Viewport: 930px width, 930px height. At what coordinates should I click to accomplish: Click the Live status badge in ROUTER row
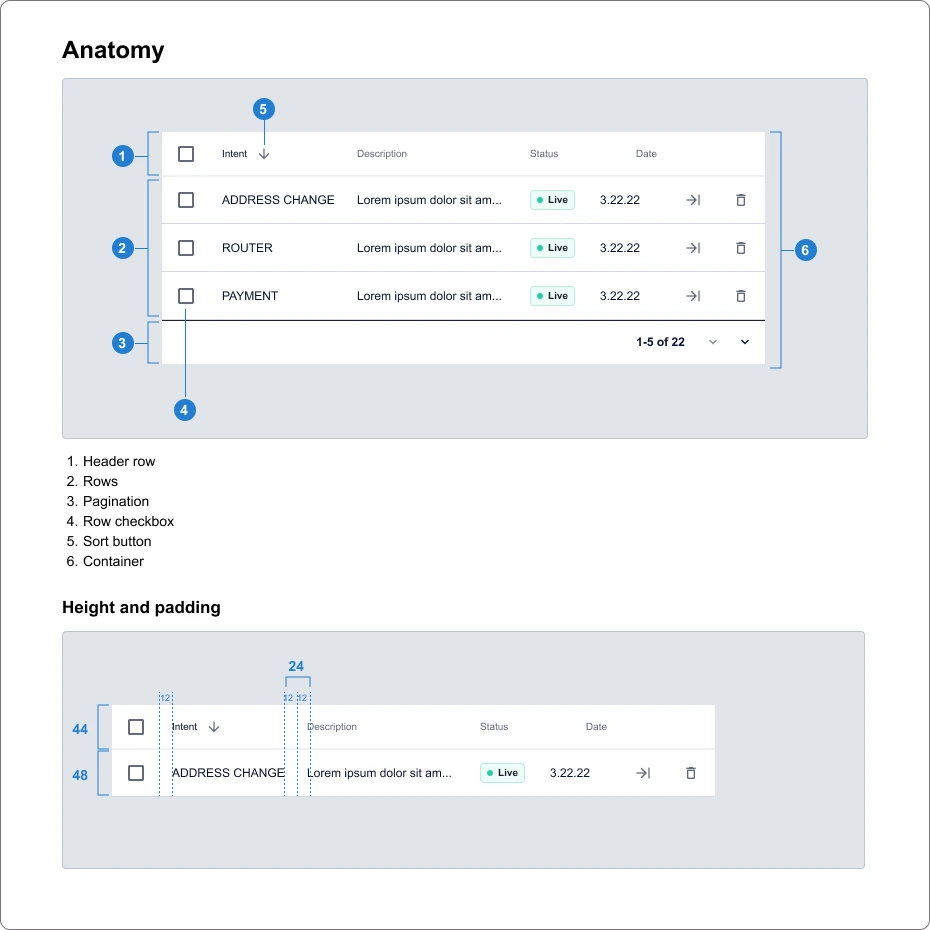click(552, 248)
